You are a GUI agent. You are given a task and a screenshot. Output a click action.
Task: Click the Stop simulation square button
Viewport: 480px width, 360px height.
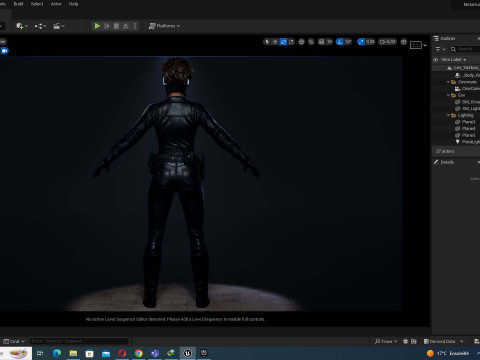tap(116, 26)
